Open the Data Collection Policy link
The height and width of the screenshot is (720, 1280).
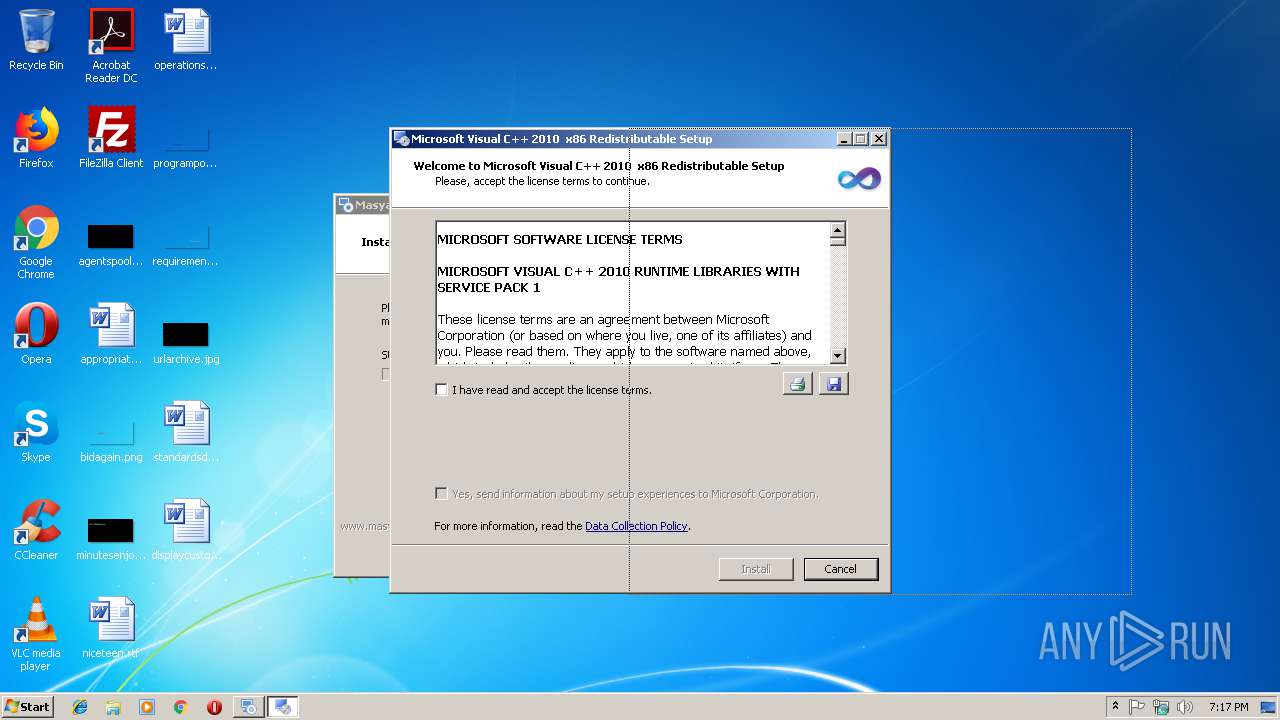click(636, 526)
